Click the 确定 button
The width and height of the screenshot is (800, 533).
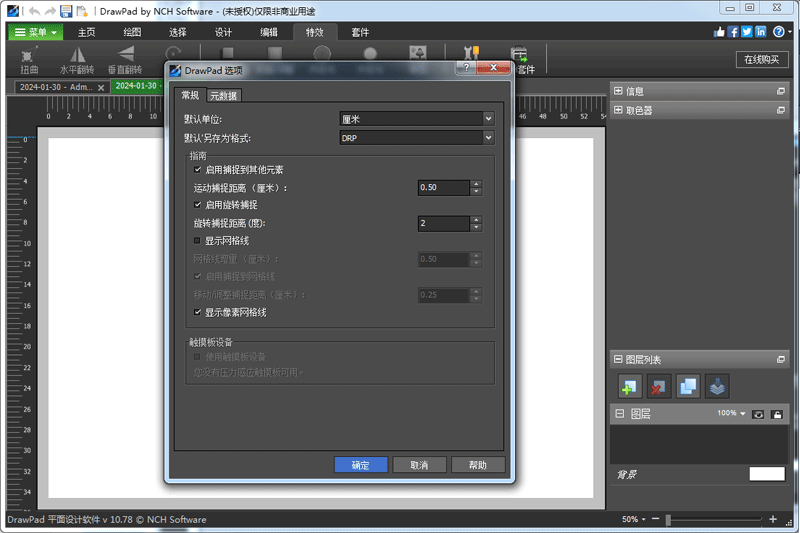click(x=361, y=465)
